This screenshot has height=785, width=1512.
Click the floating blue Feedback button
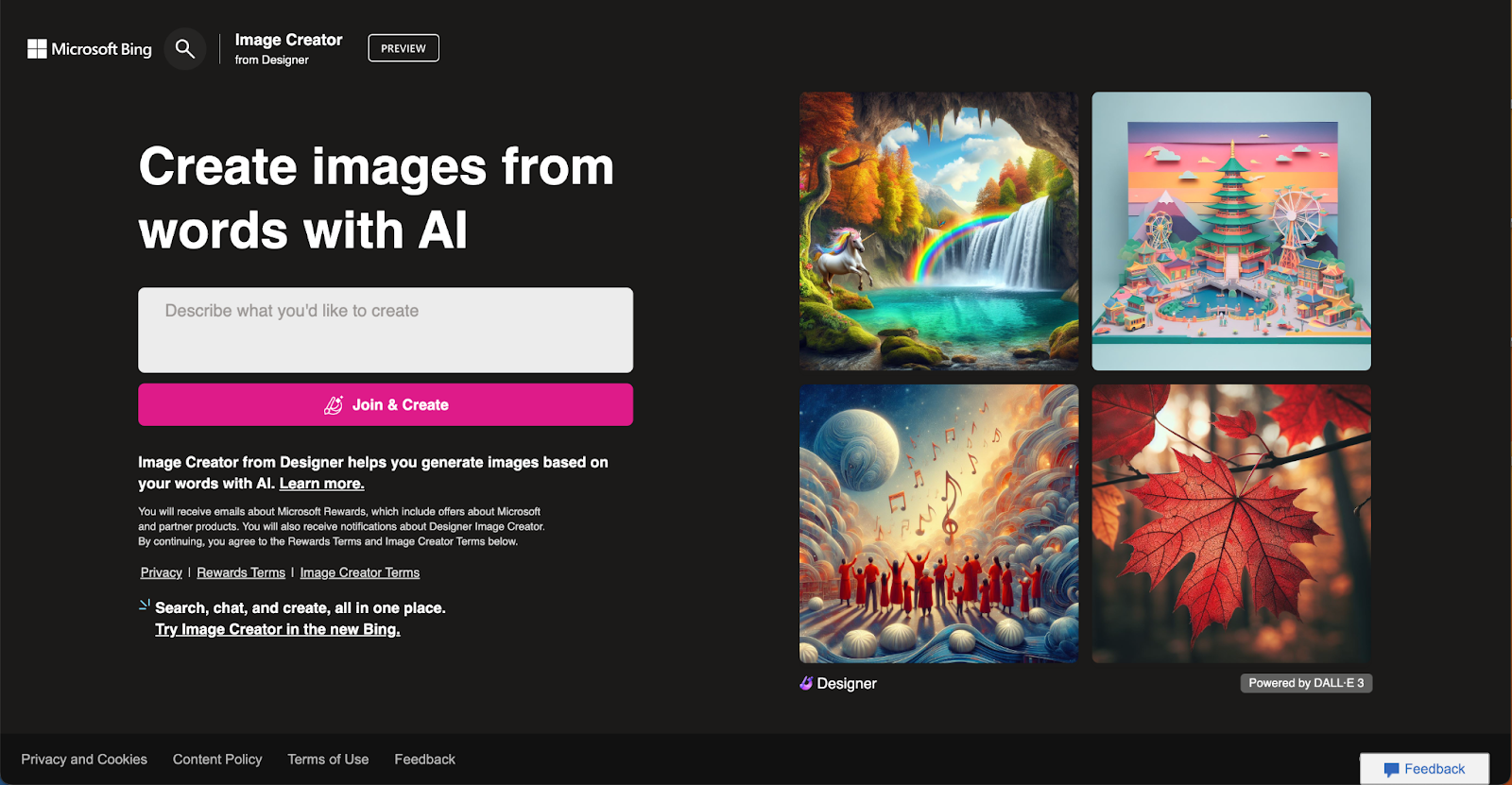(1425, 769)
